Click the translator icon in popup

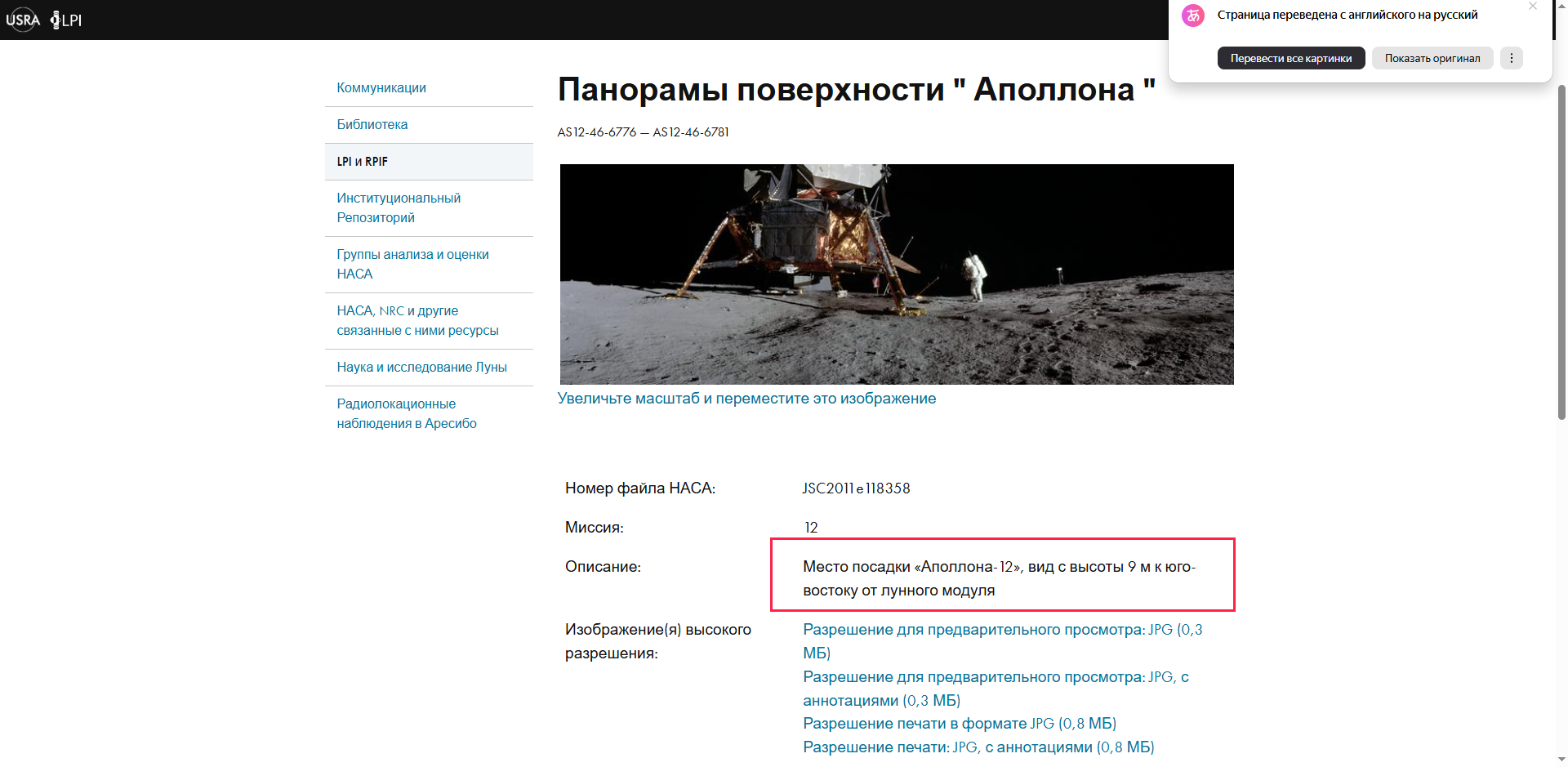(1193, 15)
